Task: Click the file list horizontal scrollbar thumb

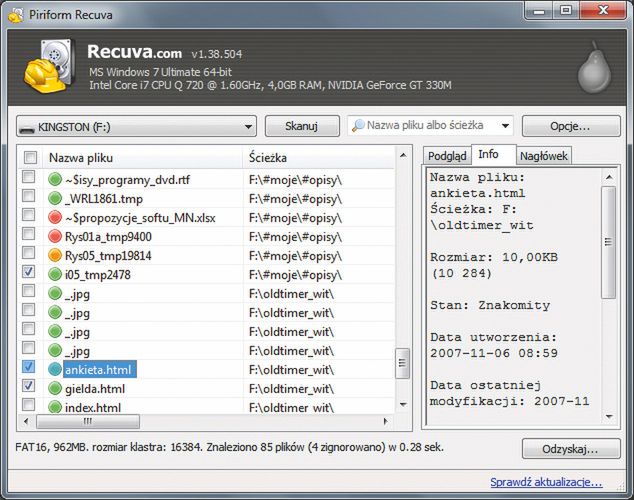Action: point(88,422)
